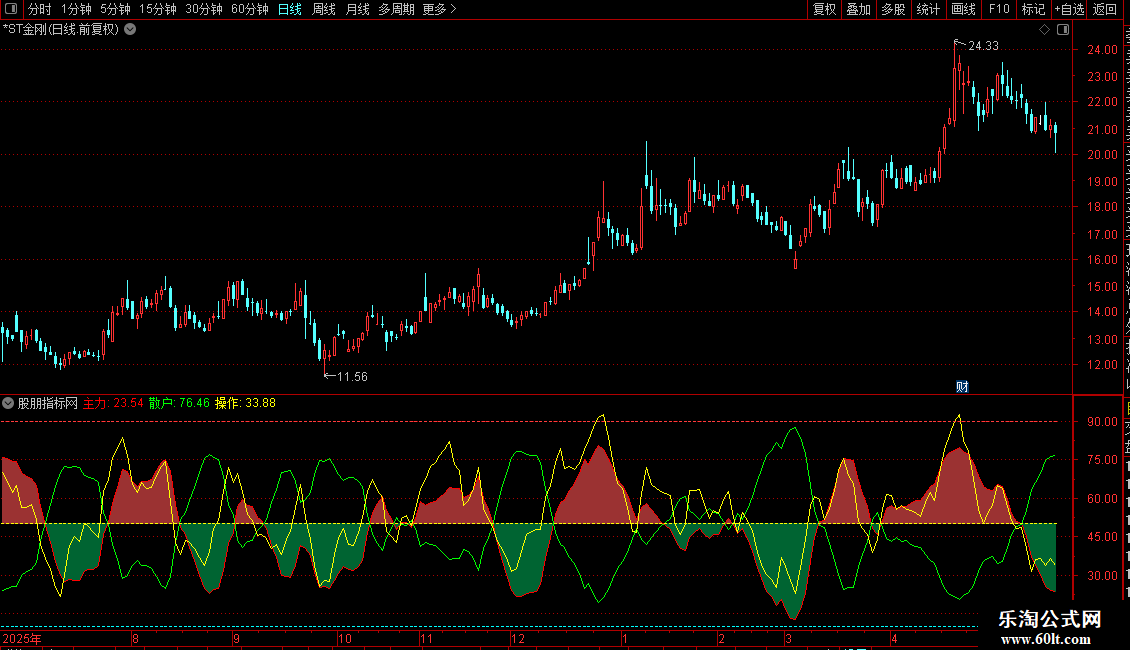
Task: Switch to 日线 daily chart
Action: coord(290,9)
